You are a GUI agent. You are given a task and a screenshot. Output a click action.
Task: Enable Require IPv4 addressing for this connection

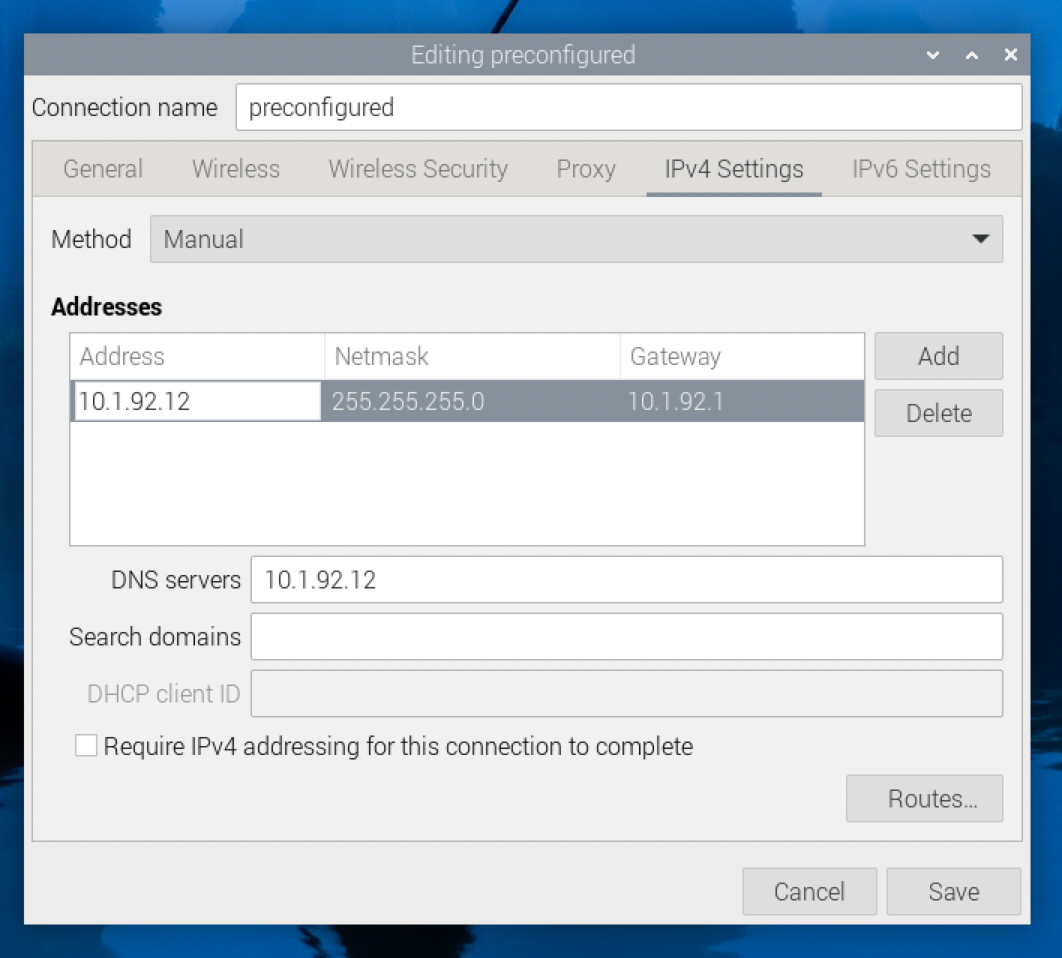pos(86,745)
